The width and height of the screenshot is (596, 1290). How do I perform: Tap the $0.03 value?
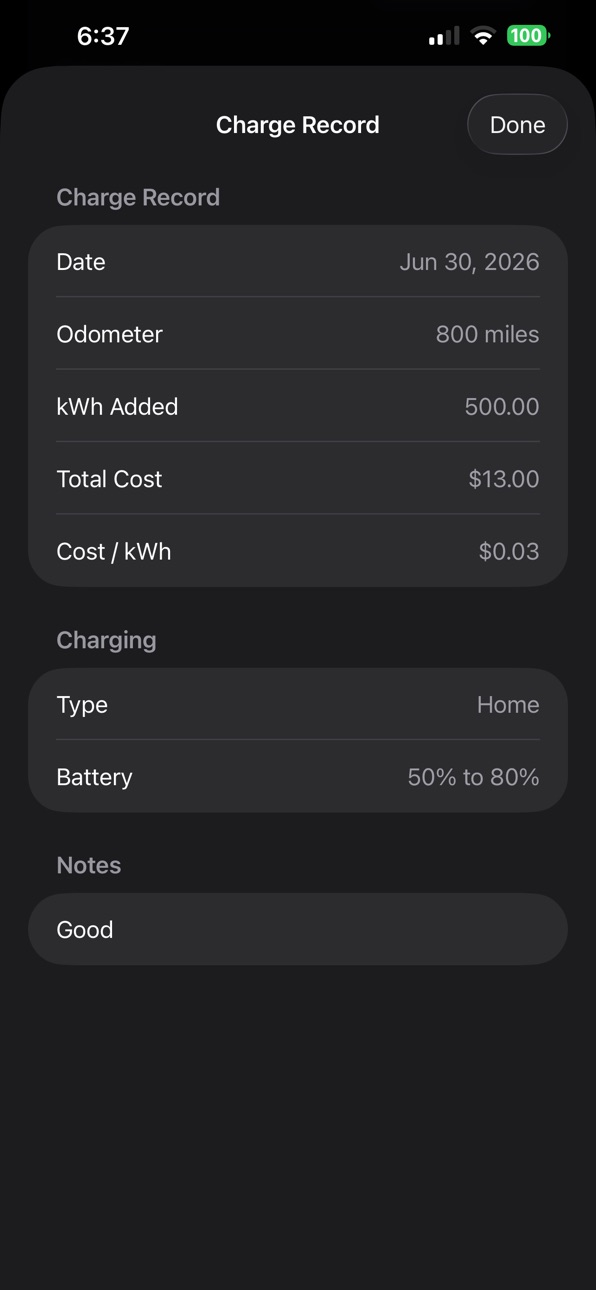pyautogui.click(x=509, y=551)
